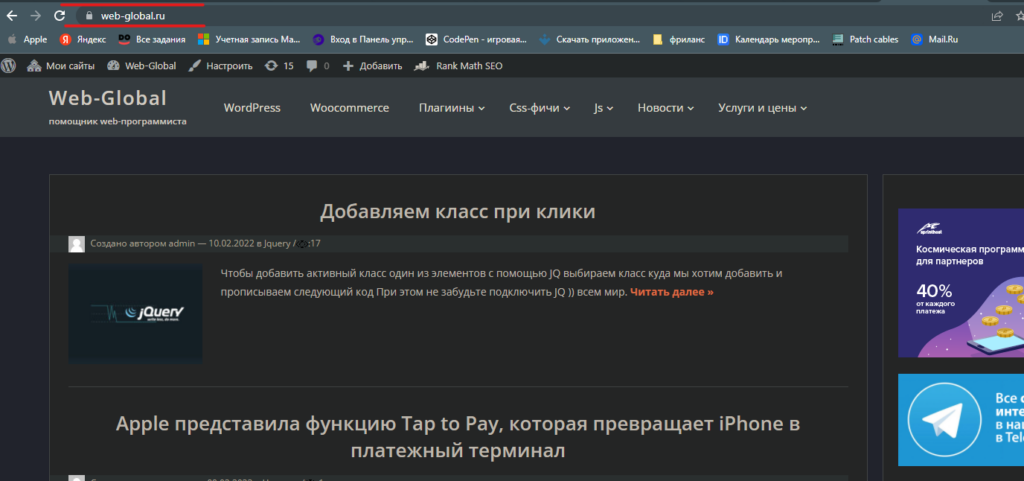
Task: Click Настроить customize link
Action: 220,66
